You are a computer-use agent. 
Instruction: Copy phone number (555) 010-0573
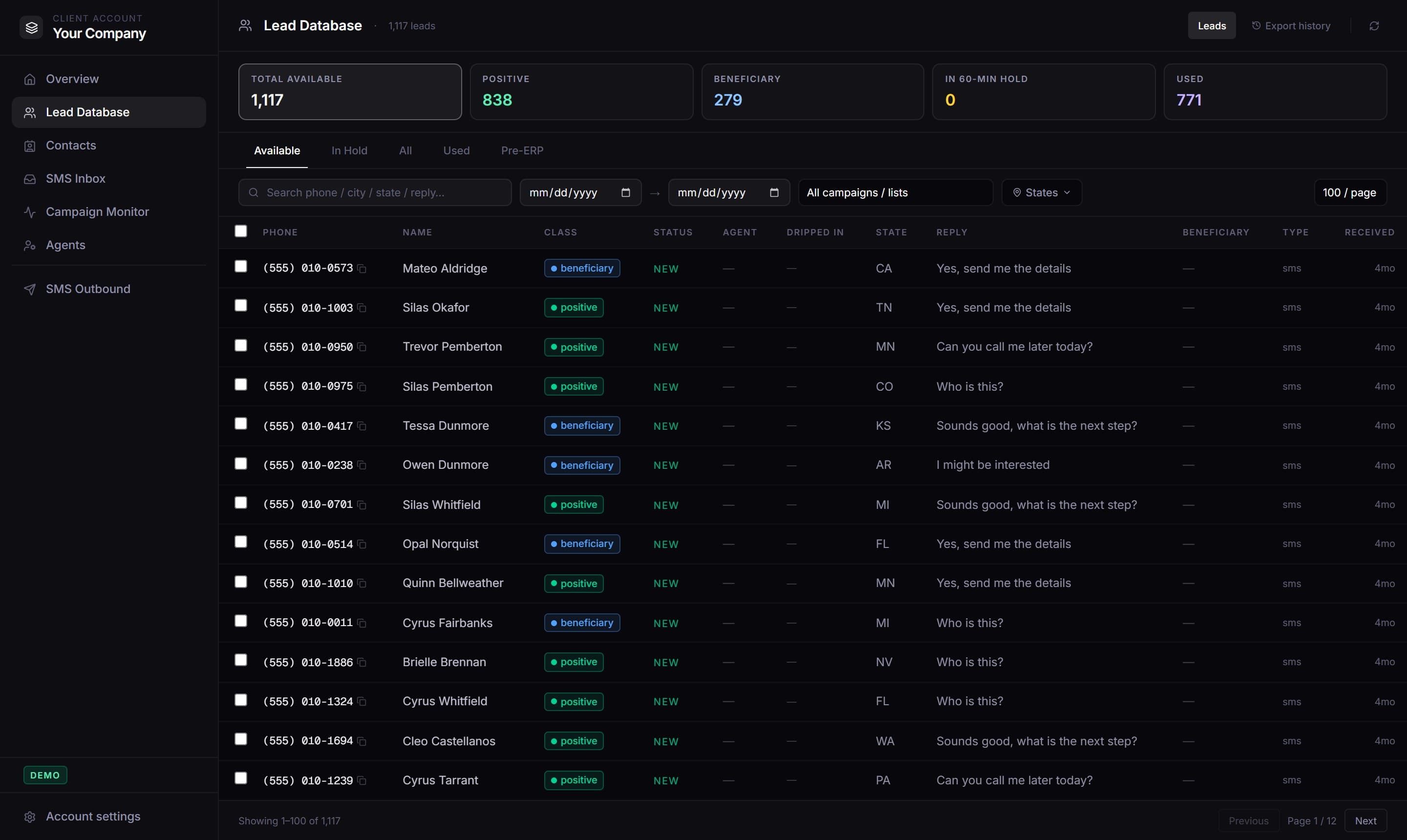362,269
